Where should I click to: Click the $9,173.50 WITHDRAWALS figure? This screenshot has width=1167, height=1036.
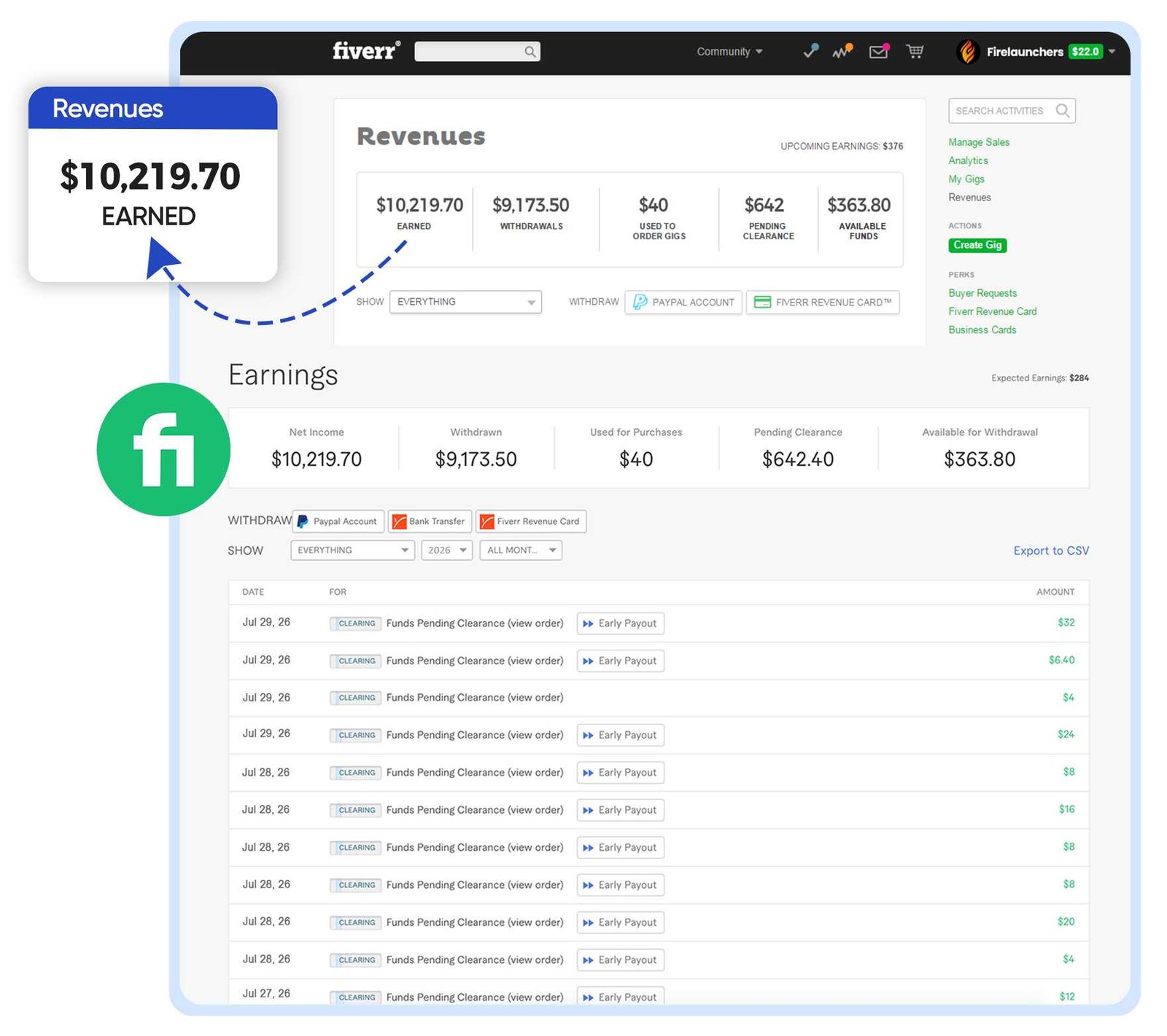[x=531, y=205]
